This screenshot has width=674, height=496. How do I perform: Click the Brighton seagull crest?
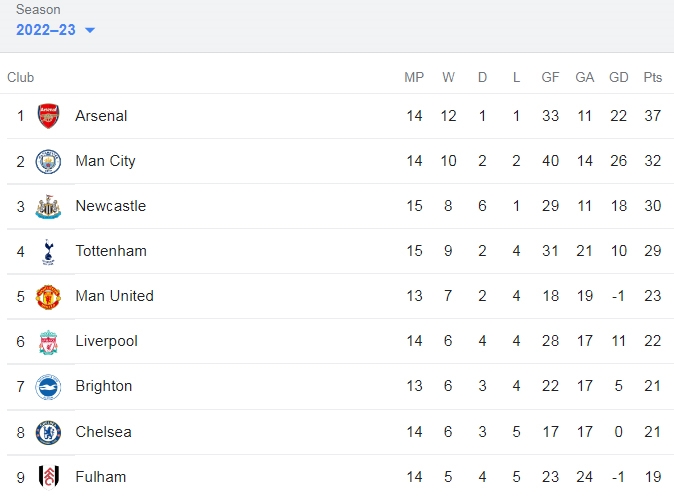tap(48, 387)
